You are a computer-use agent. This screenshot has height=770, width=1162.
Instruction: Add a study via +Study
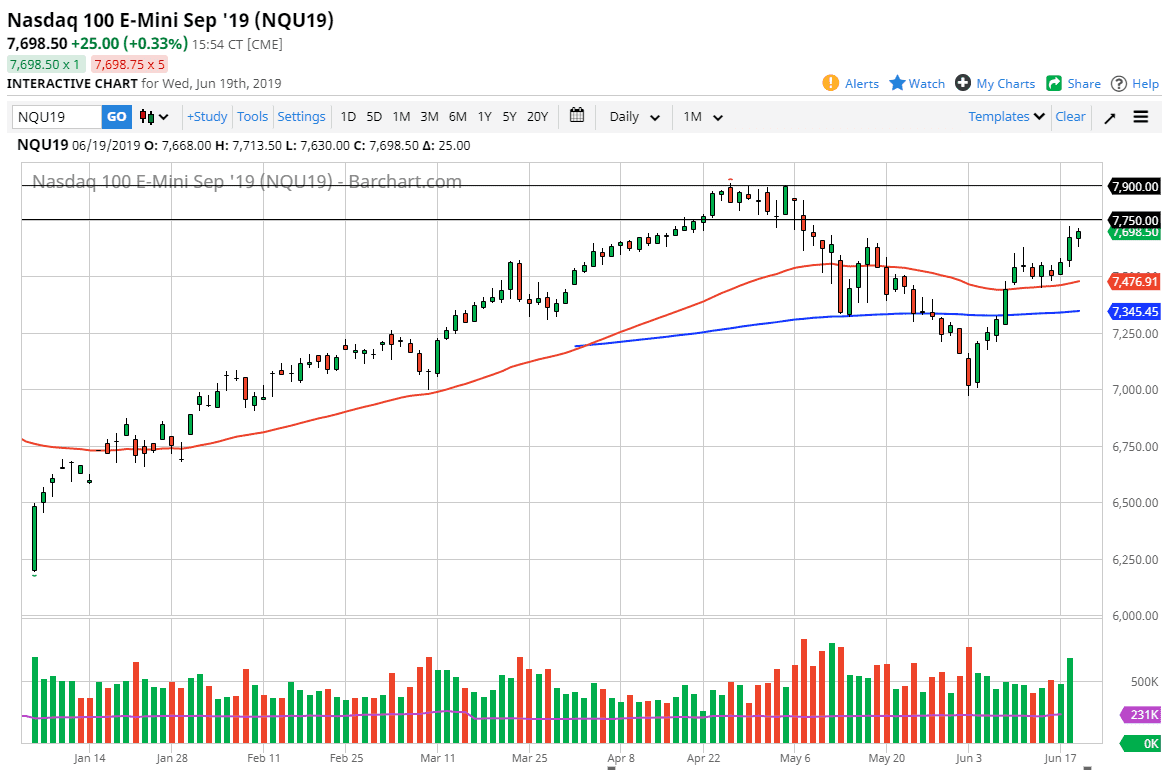(206, 116)
